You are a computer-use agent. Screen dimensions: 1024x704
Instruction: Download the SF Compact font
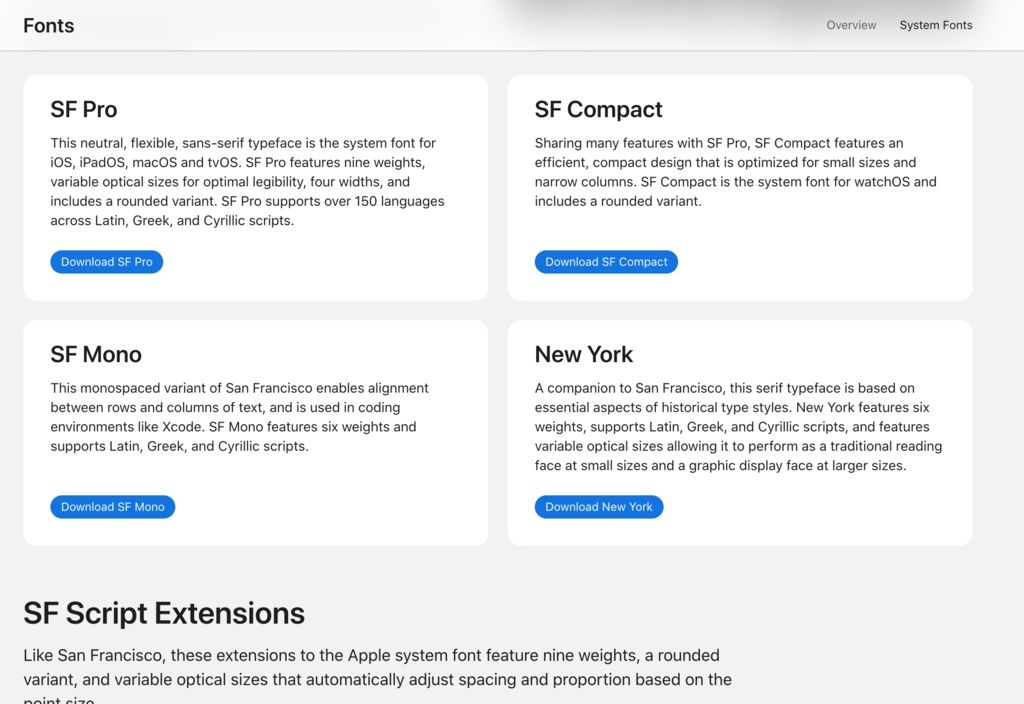point(606,262)
